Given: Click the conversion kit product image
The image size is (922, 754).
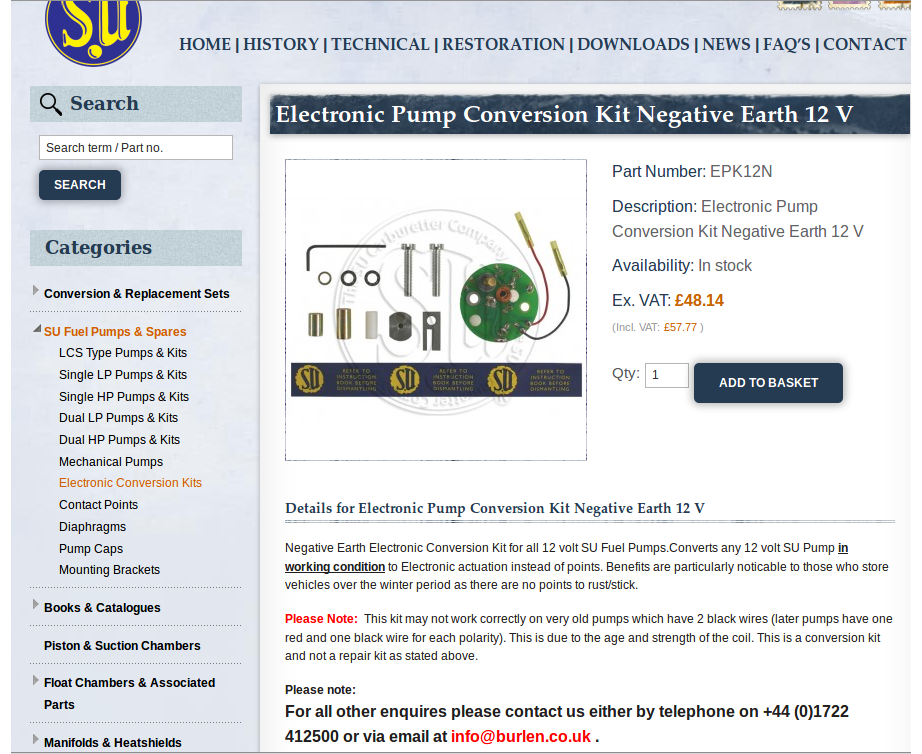Looking at the screenshot, I should tap(436, 310).
